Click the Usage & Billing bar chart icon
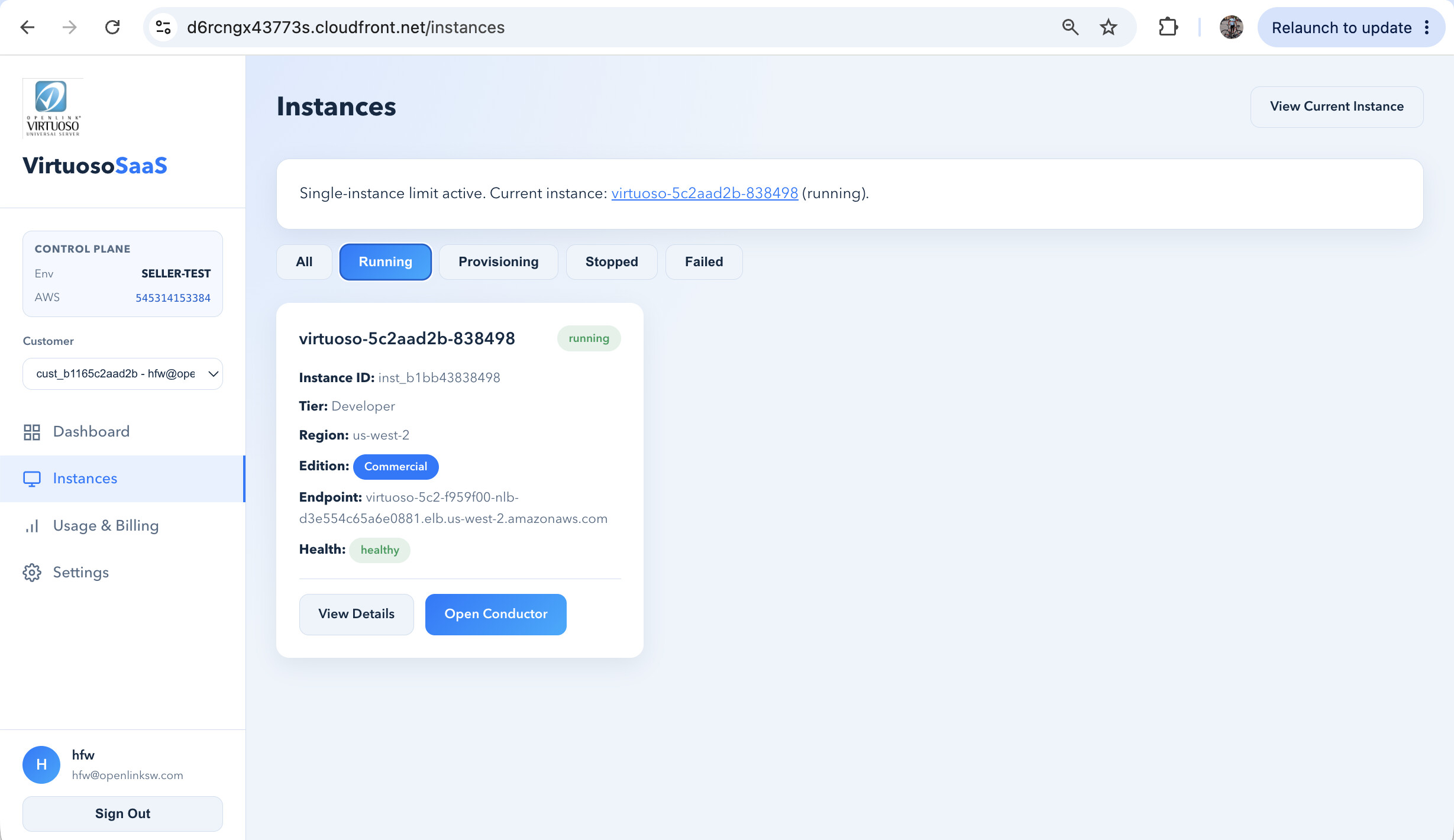 pyautogui.click(x=32, y=526)
